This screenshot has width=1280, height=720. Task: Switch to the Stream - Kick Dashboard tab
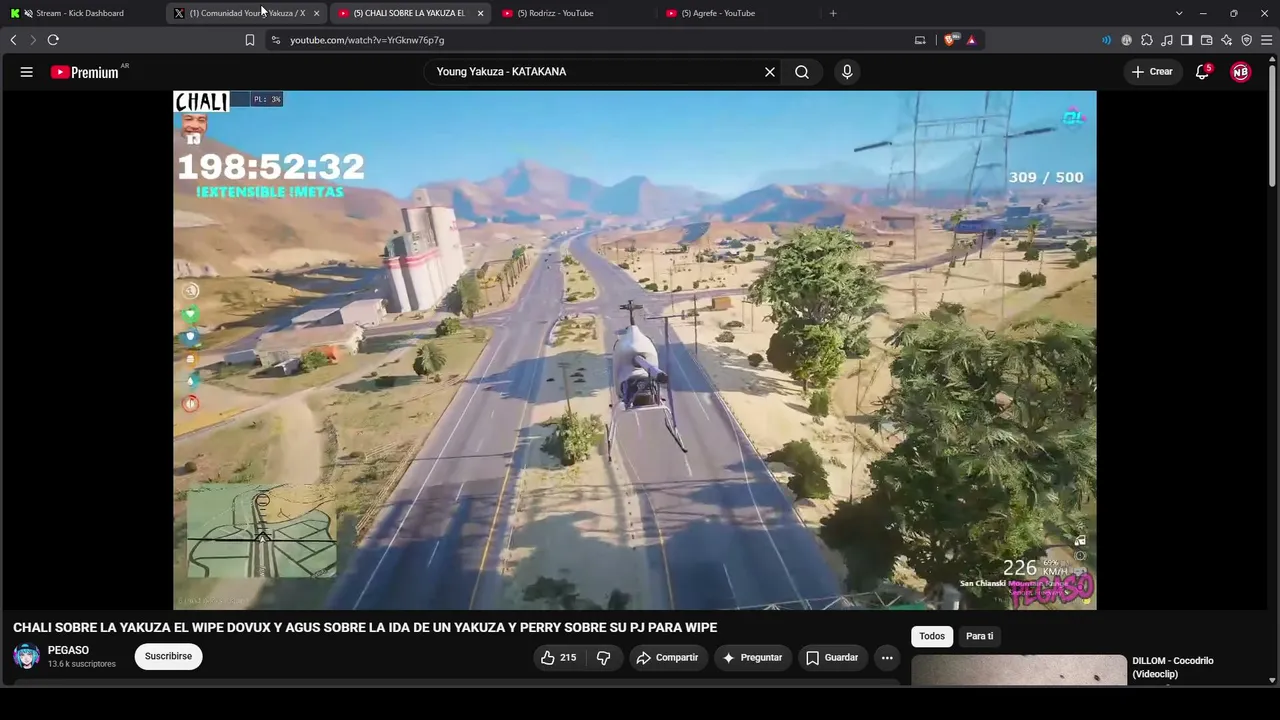(x=82, y=13)
